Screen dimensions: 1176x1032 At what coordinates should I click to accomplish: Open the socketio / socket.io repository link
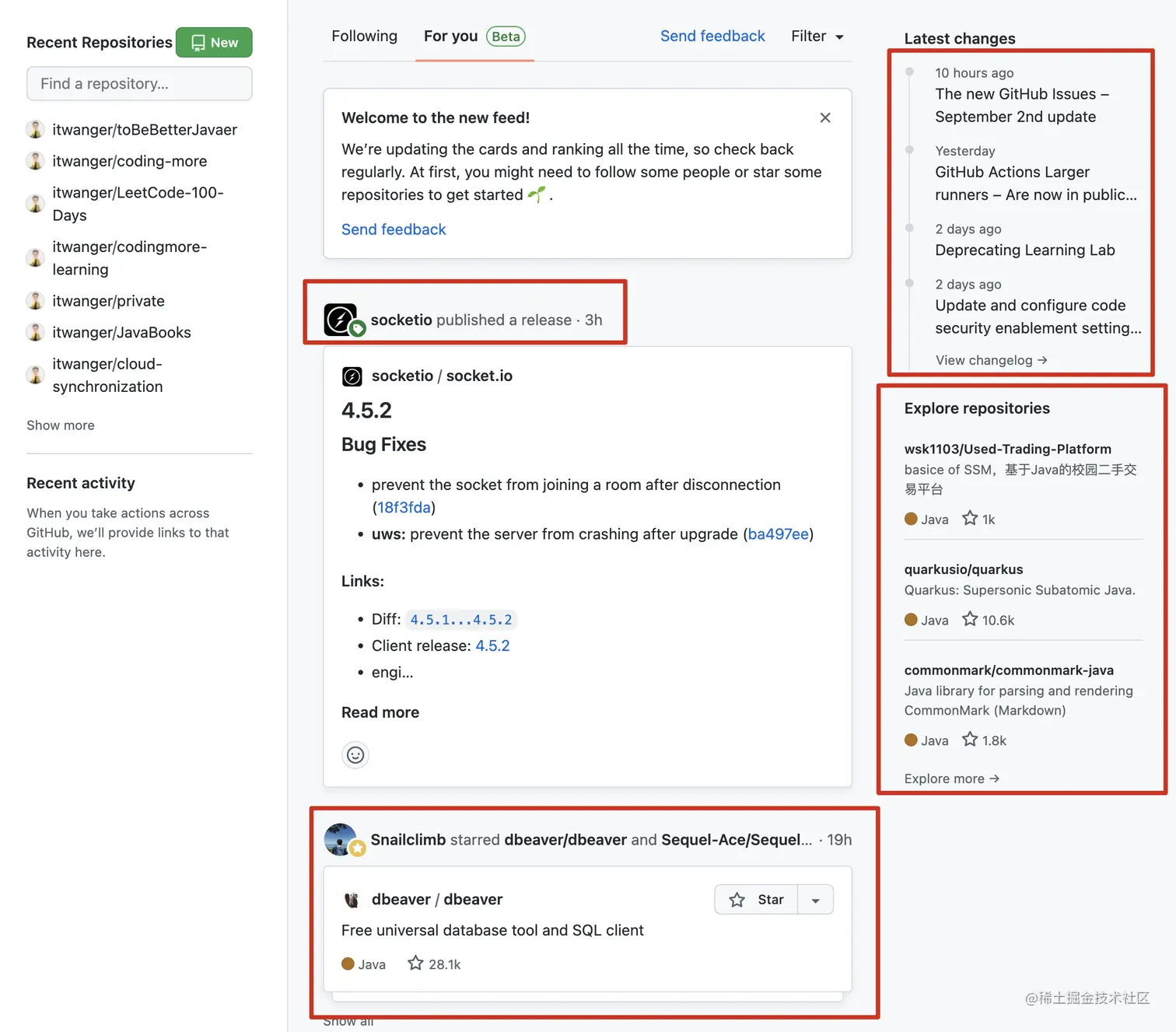[442, 376]
